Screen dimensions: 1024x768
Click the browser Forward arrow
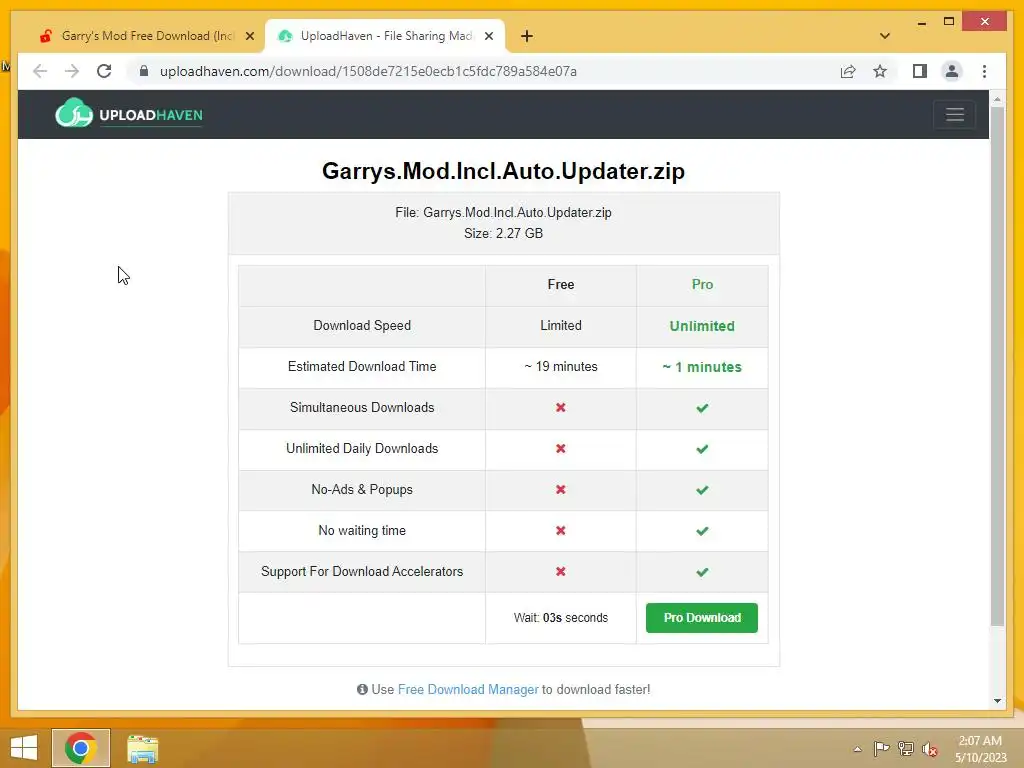coord(72,71)
